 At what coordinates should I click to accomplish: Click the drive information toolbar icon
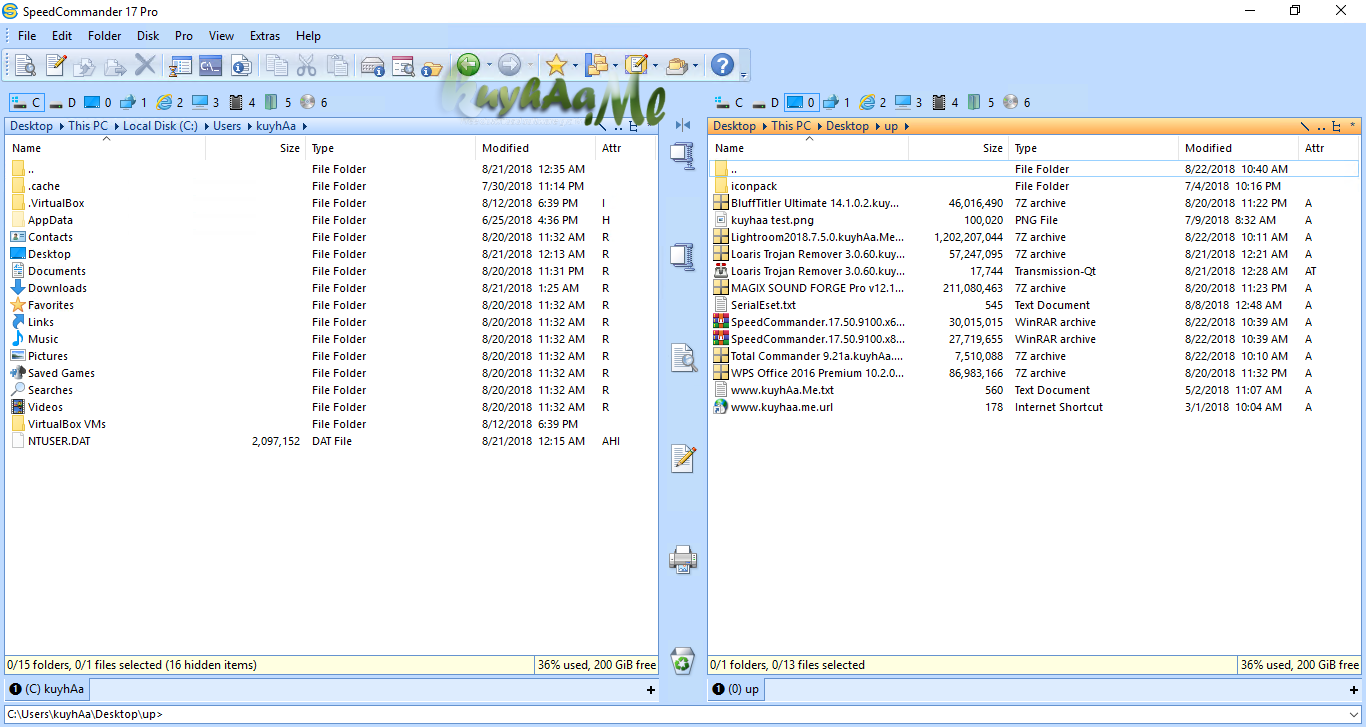(x=373, y=66)
